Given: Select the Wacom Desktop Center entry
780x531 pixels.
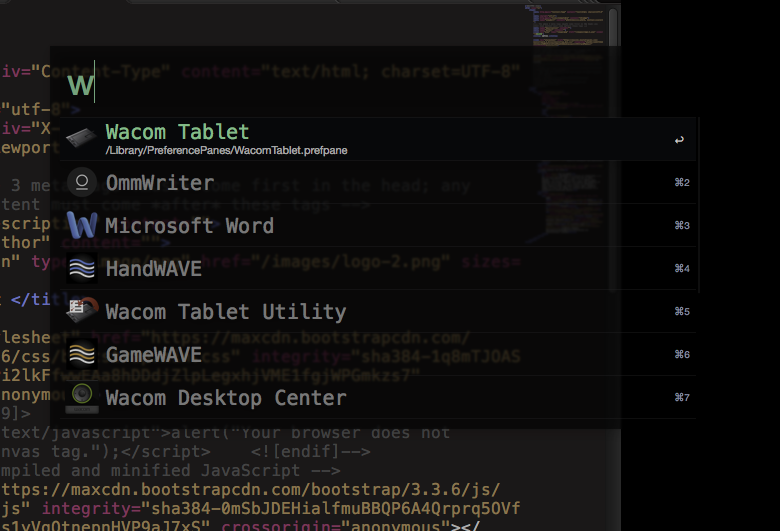Looking at the screenshot, I should tap(225, 398).
